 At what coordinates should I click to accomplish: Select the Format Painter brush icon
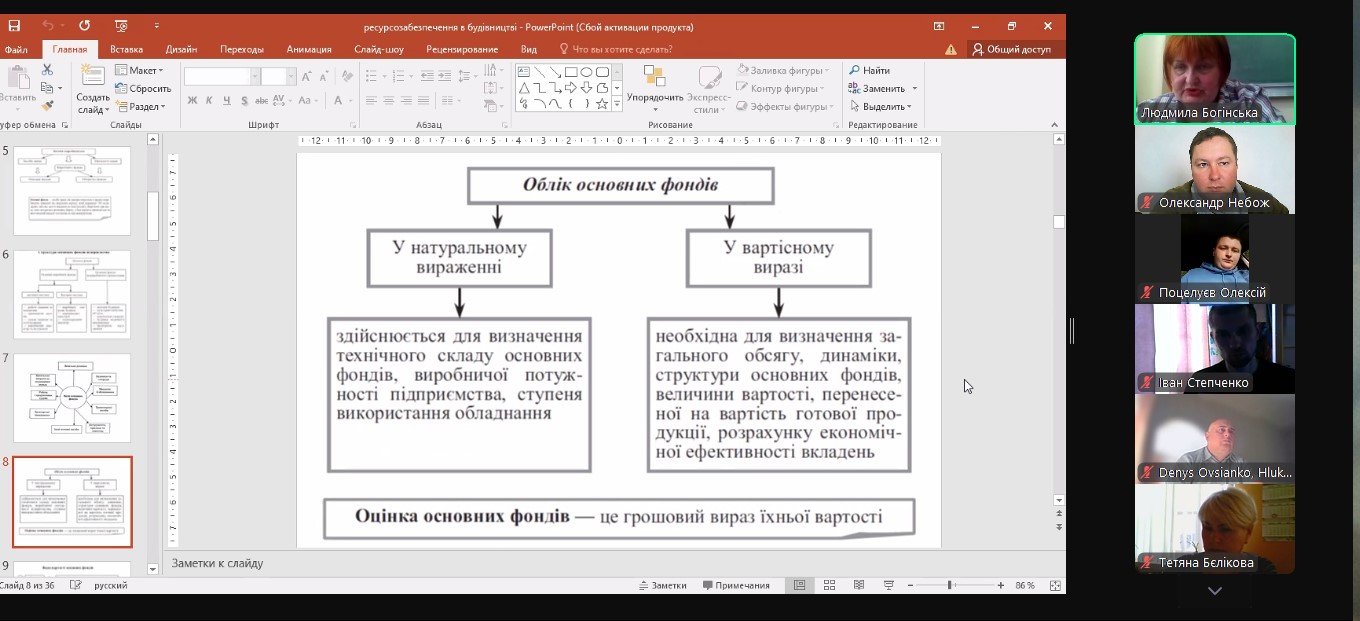47,105
